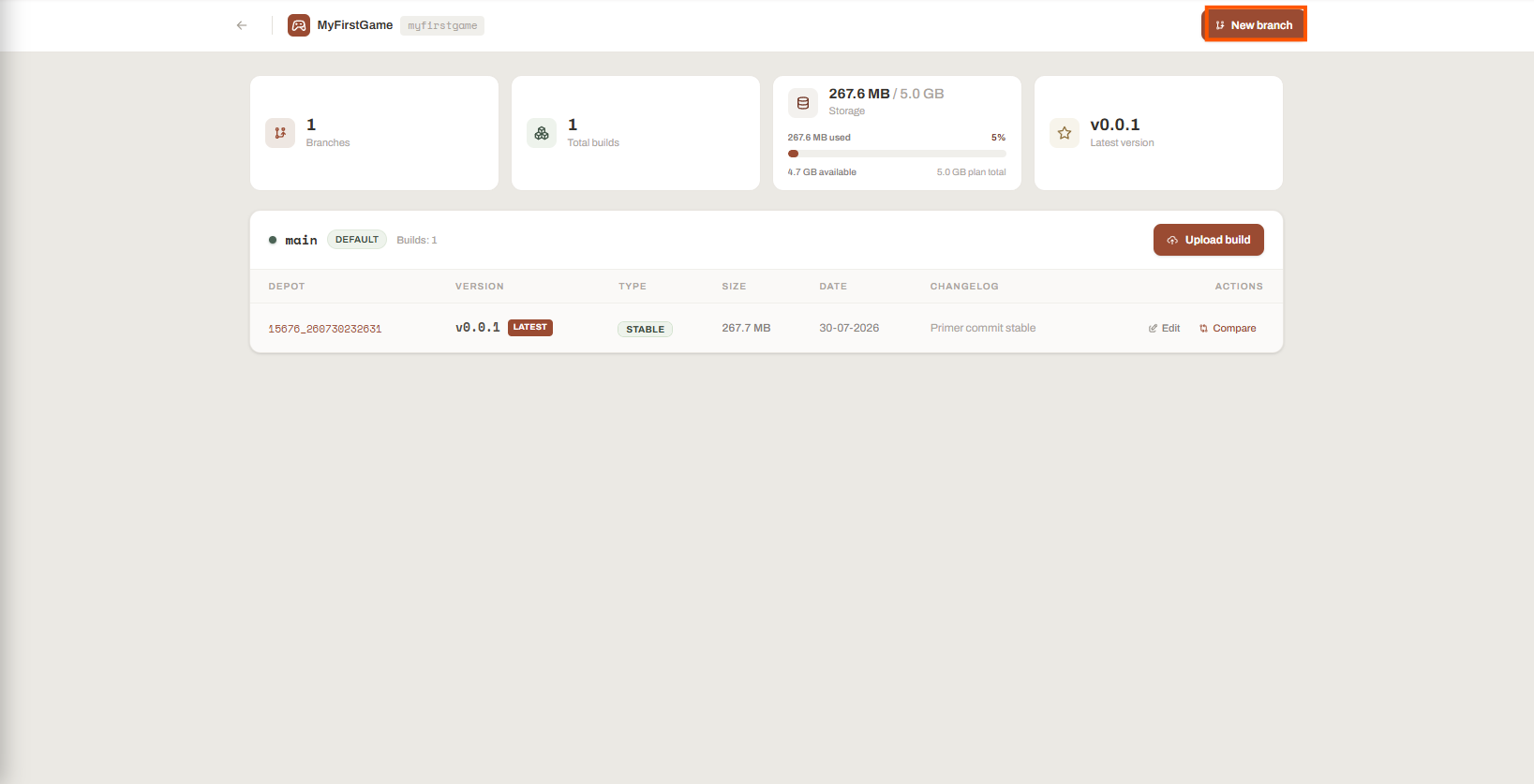This screenshot has width=1534, height=784.
Task: Click the LATEST badge
Action: pyautogui.click(x=530, y=328)
